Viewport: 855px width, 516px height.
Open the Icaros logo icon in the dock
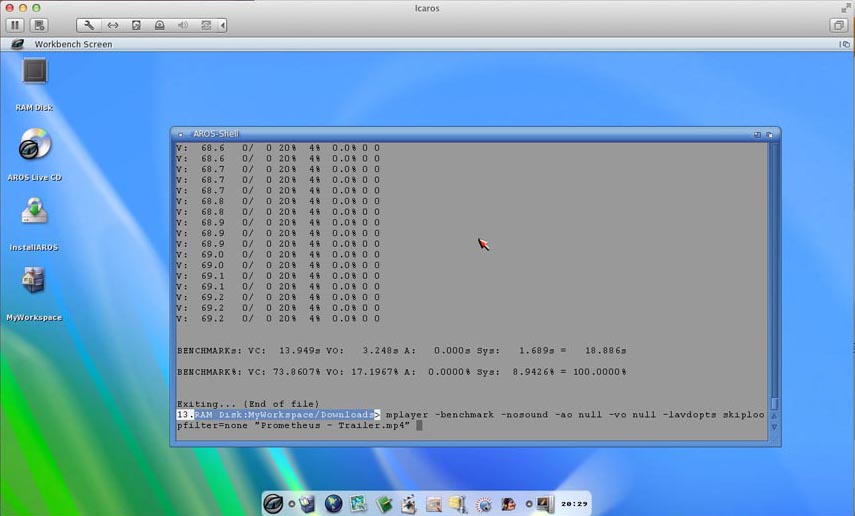pos(274,503)
